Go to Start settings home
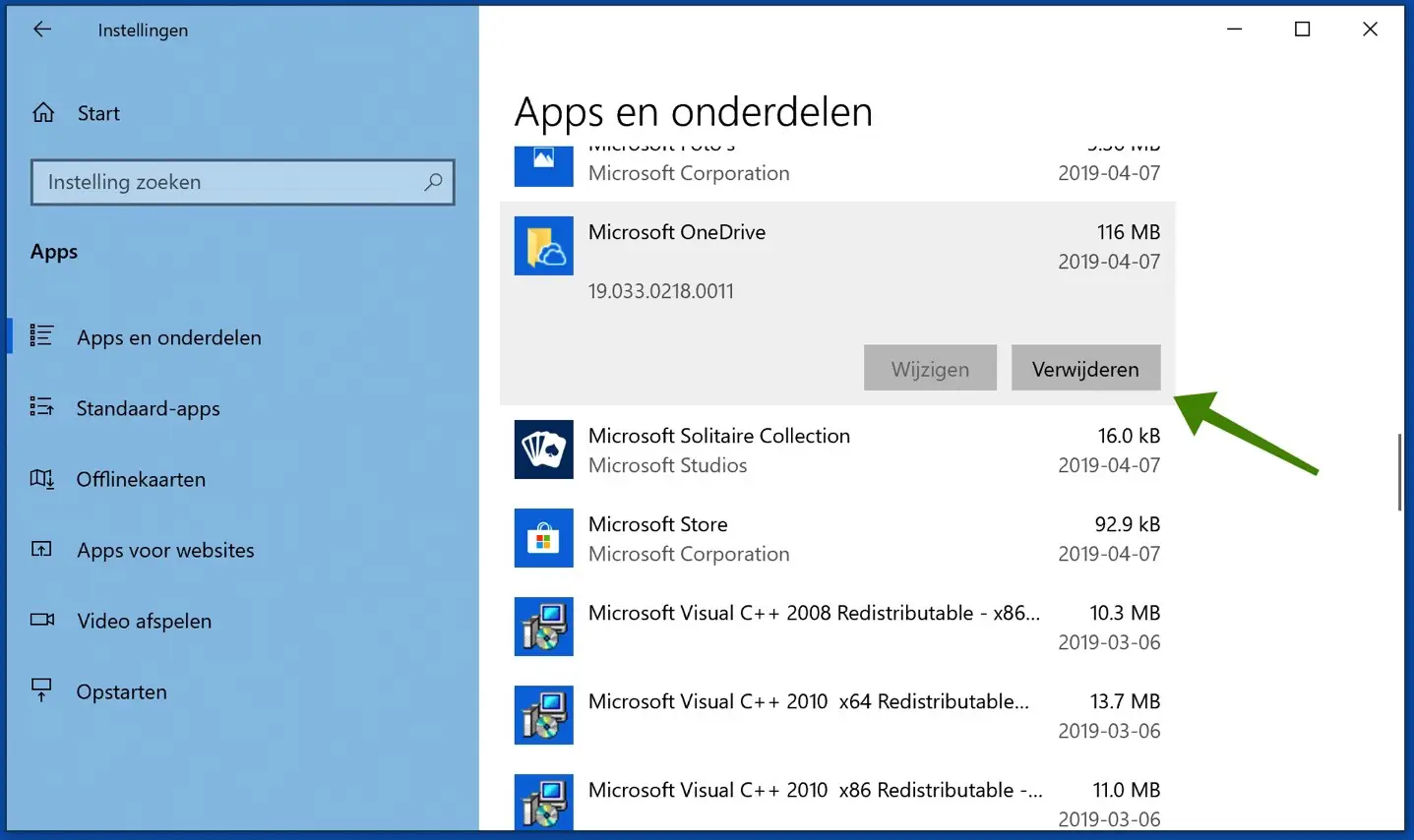 coord(98,113)
